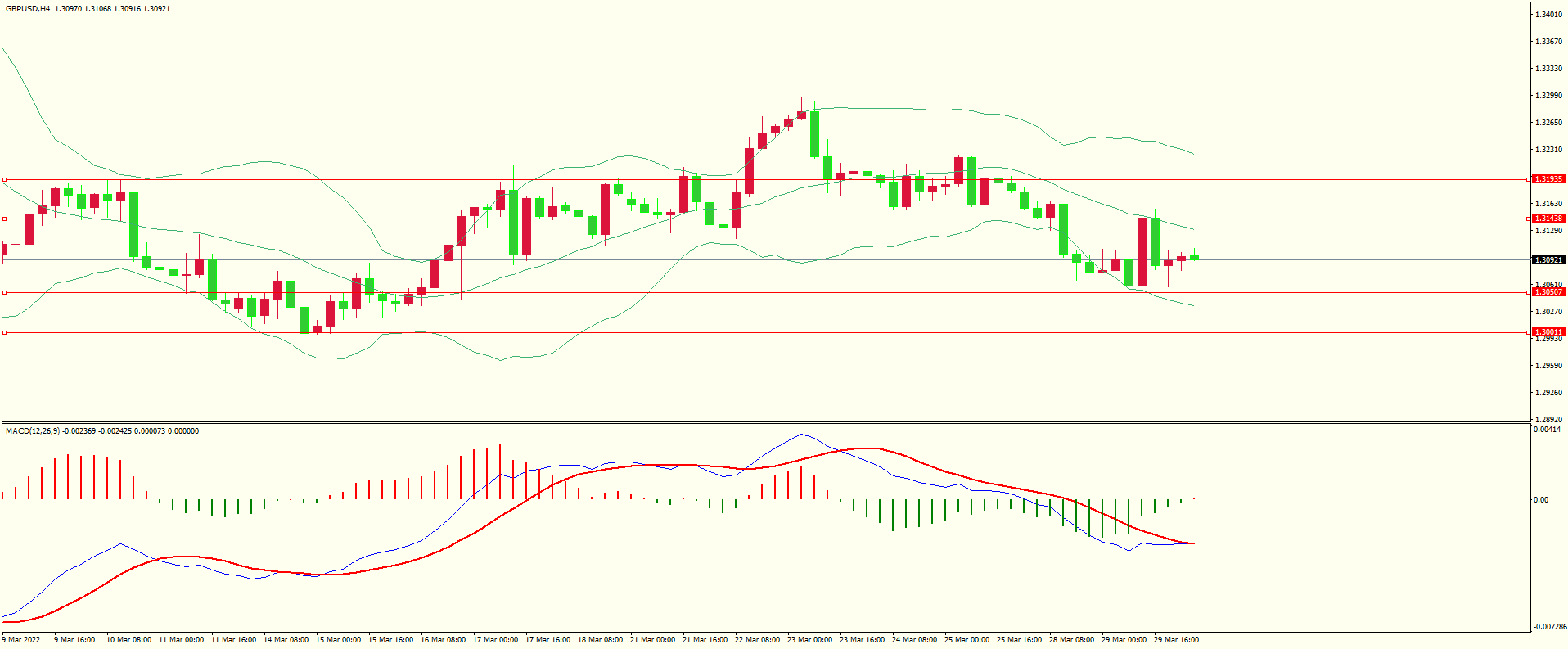Click the 24 Mar 08:00 time label
This screenshot has height=649, width=1568.
click(914, 640)
